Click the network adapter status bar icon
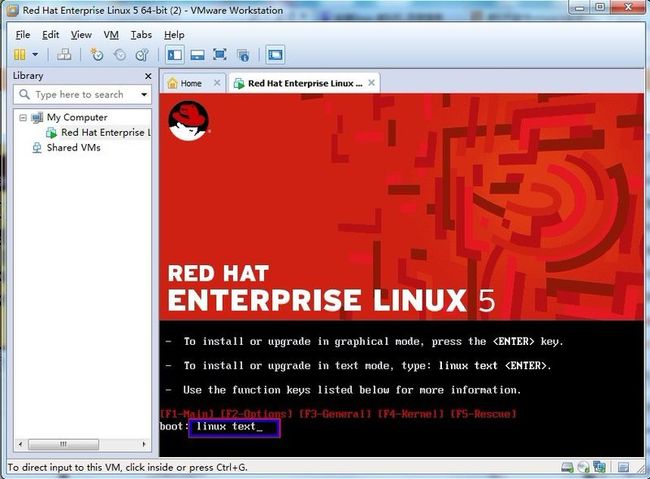This screenshot has width=650, height=479. coord(599,467)
